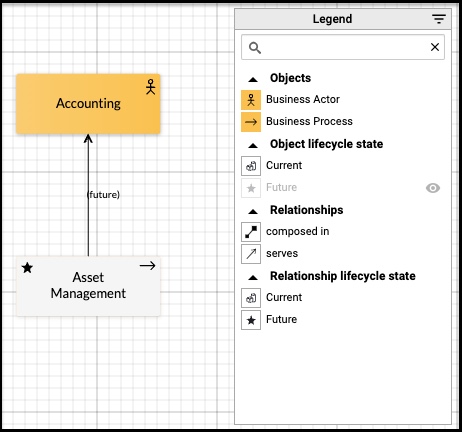The height and width of the screenshot is (432, 462).
Task: Select the serves legend label
Action: coord(282,253)
